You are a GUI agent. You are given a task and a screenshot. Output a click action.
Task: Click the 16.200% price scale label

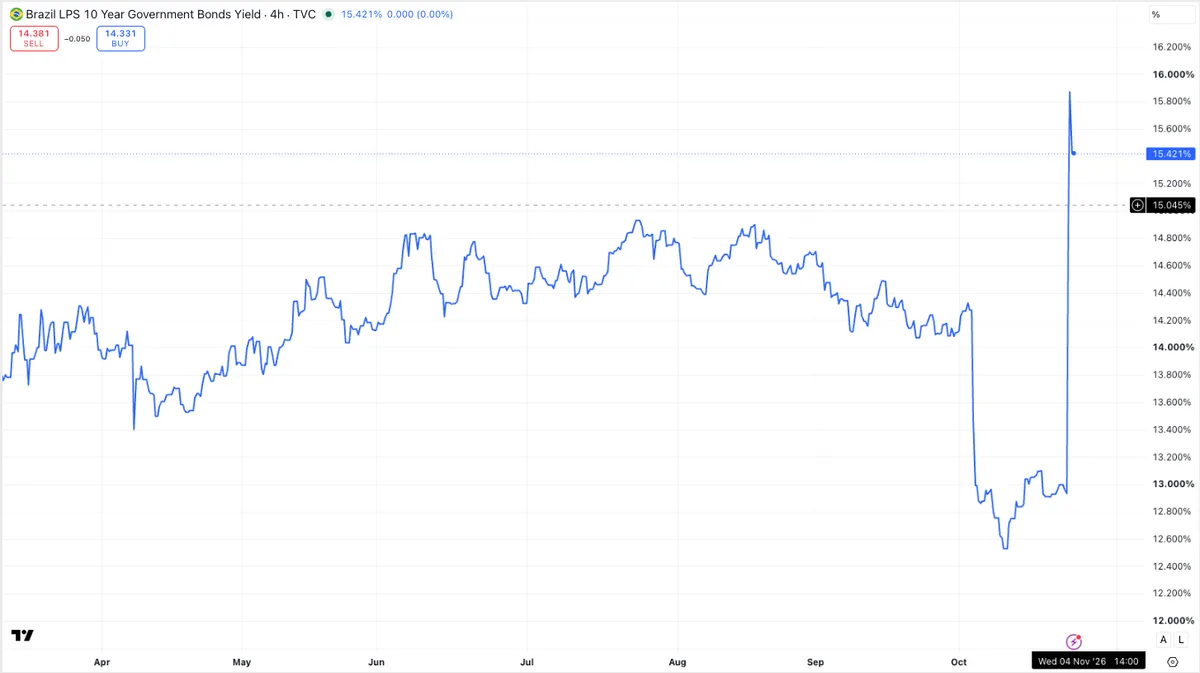click(x=1171, y=47)
